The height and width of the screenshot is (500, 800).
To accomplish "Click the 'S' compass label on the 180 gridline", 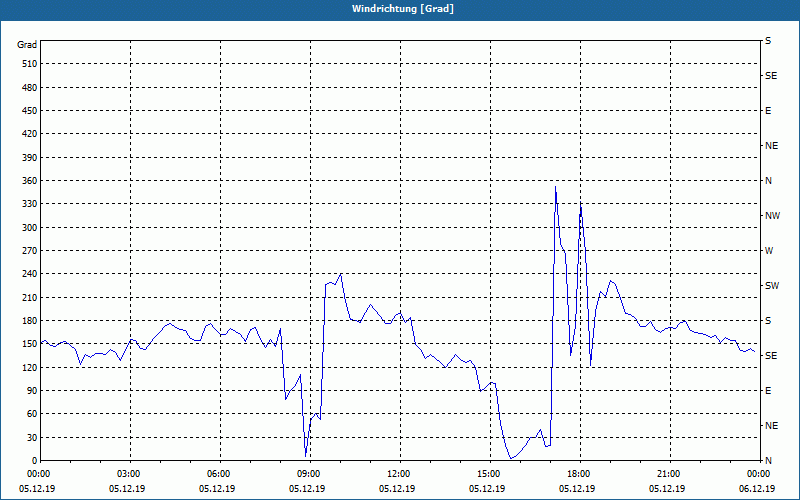I will point(768,321).
